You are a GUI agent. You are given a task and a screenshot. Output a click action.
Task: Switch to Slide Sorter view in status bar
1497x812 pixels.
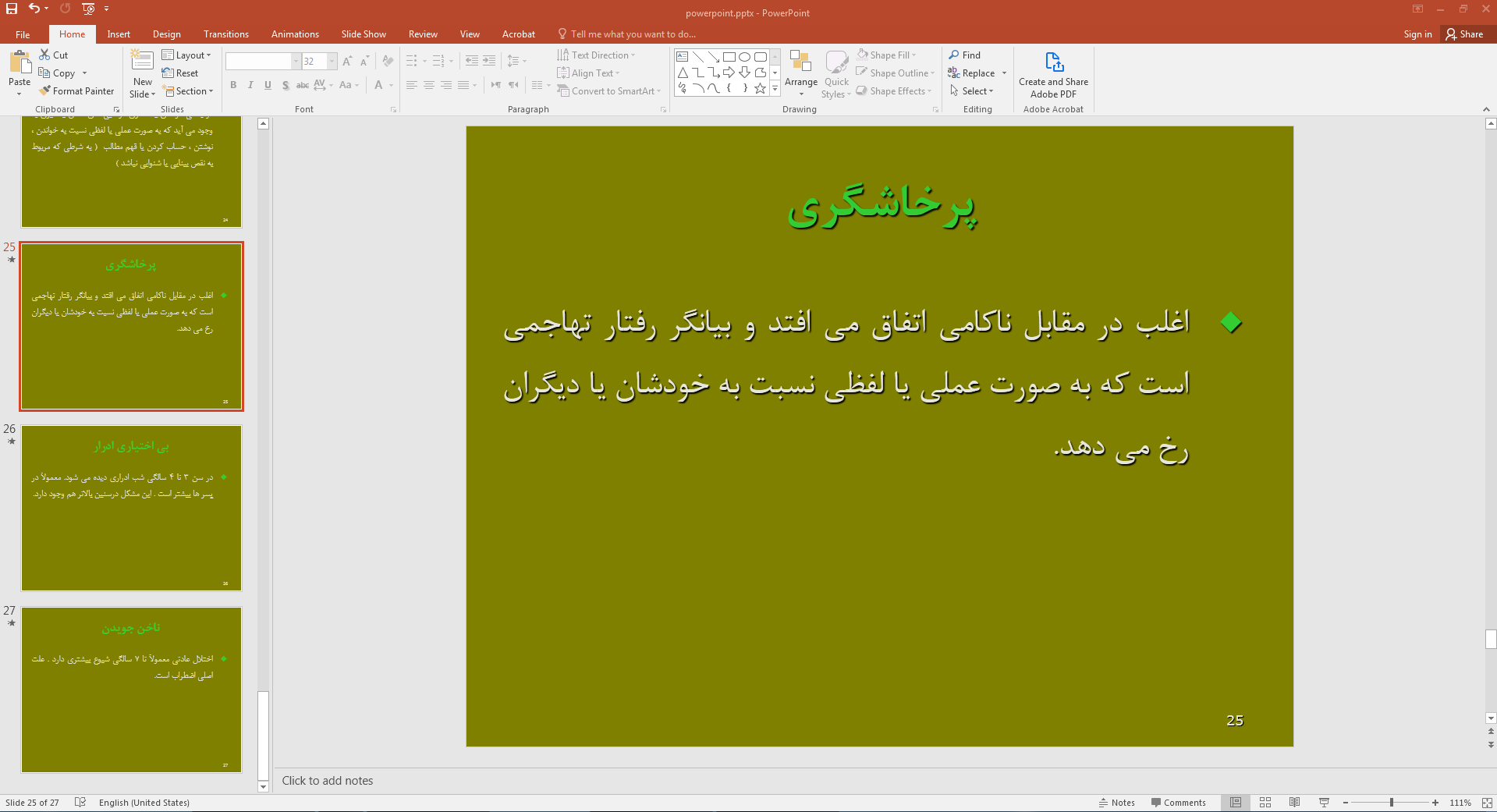pyautogui.click(x=1265, y=803)
